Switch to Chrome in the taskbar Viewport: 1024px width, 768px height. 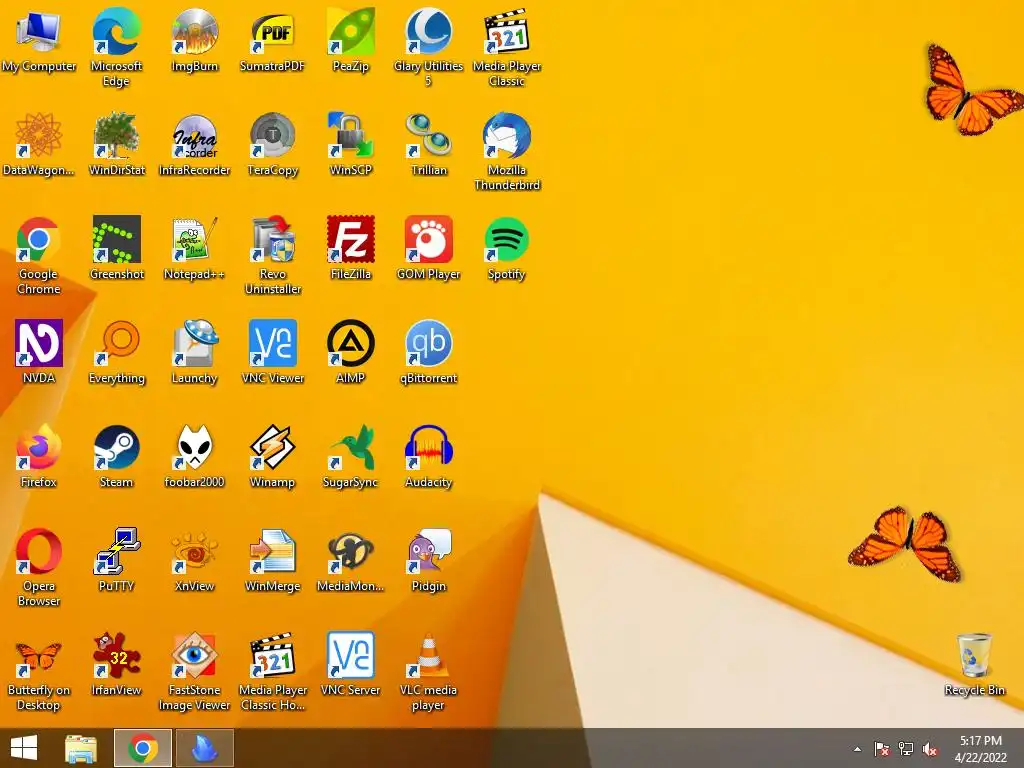pos(143,748)
